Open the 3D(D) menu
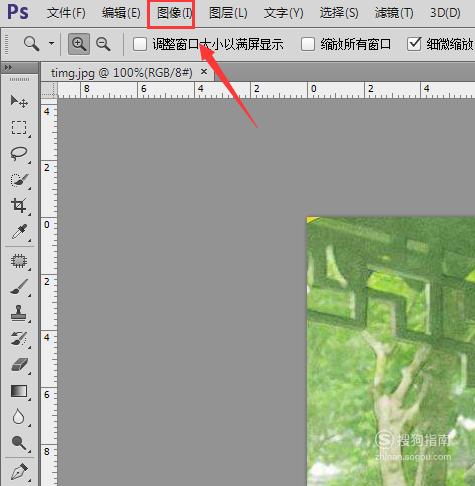The image size is (475, 486). (445, 13)
